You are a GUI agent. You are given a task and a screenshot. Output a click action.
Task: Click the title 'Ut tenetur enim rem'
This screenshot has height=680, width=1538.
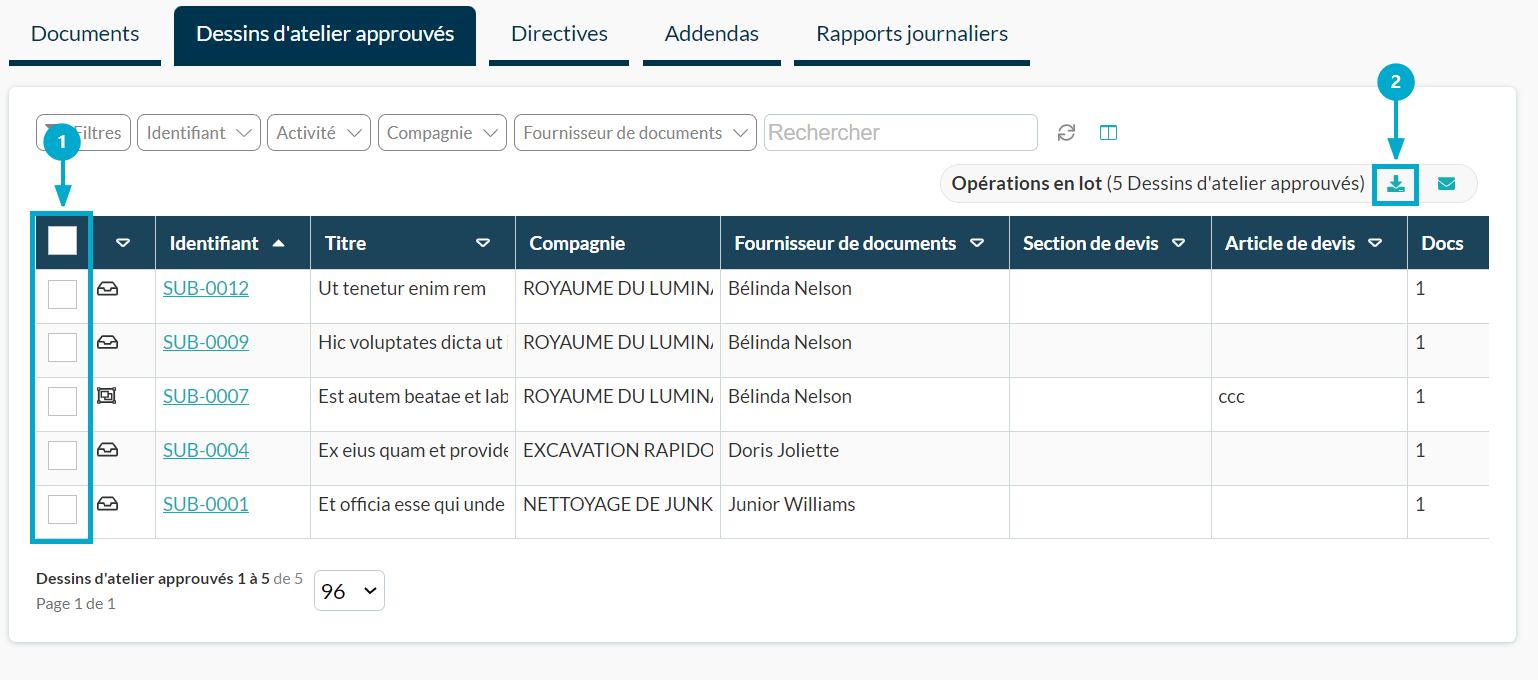point(402,288)
